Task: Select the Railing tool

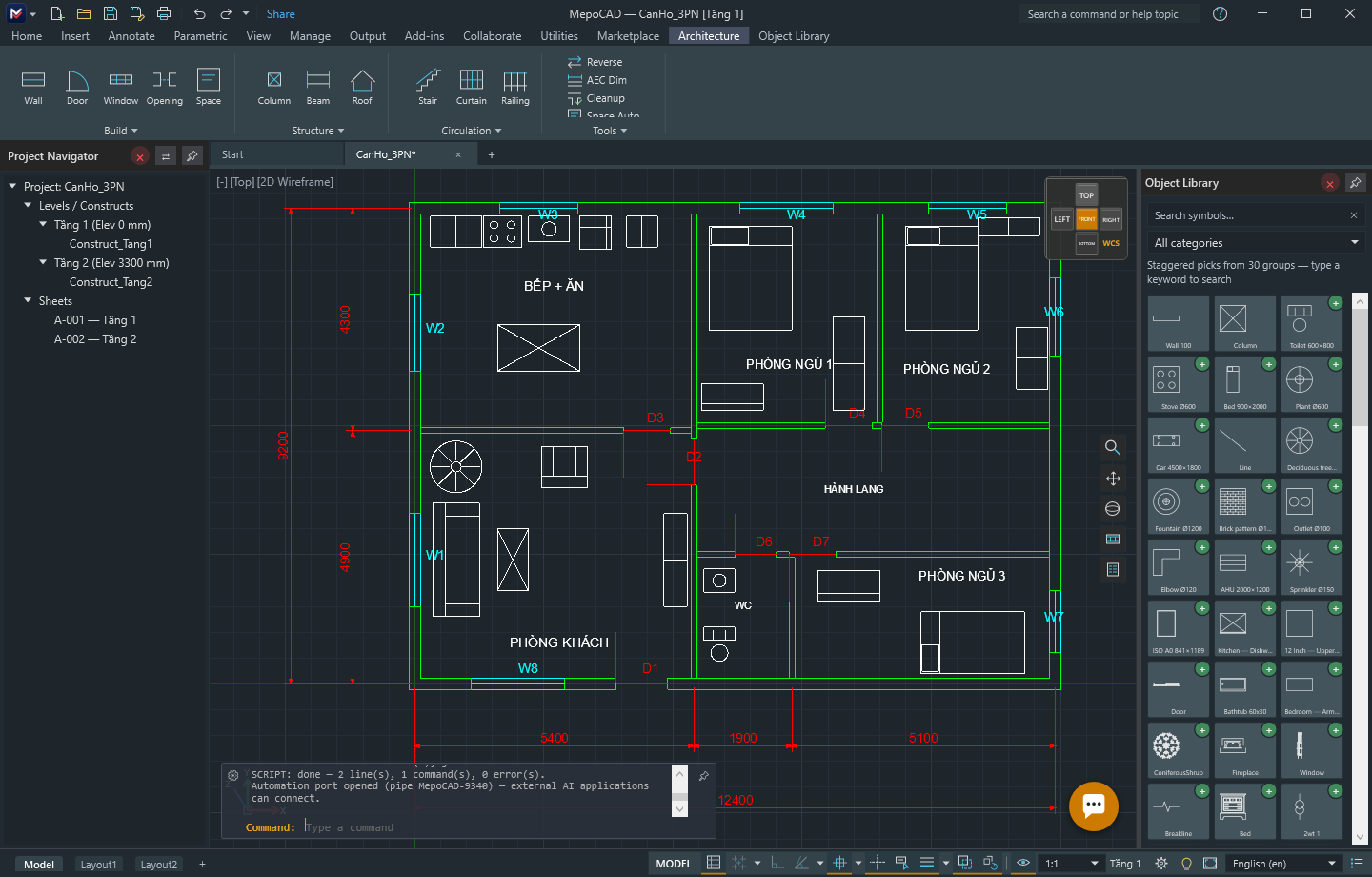Action: coord(515,87)
